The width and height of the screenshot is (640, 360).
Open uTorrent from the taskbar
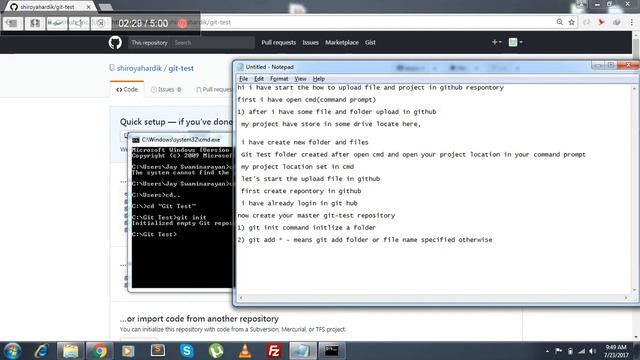point(216,351)
